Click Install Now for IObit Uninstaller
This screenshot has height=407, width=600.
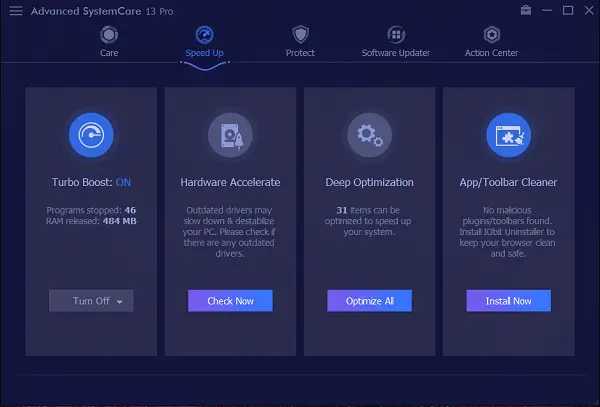point(509,301)
